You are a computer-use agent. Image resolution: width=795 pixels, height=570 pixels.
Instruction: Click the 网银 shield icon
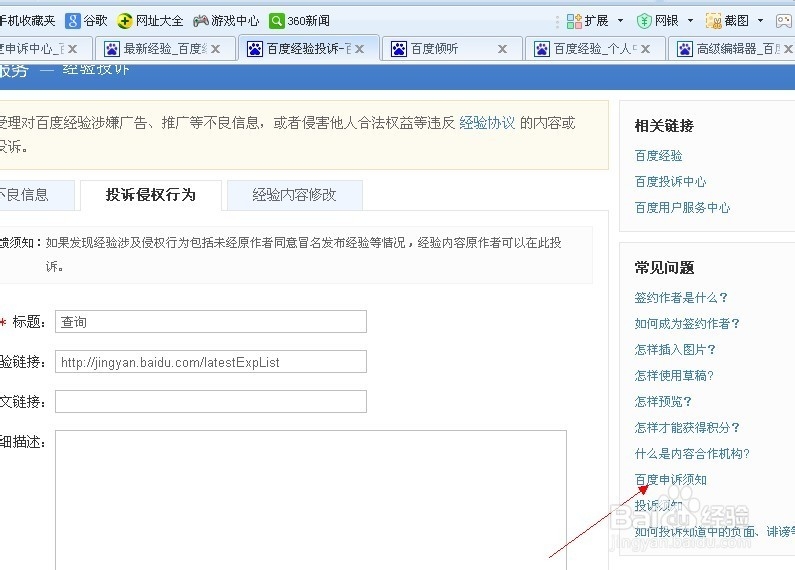click(x=643, y=21)
